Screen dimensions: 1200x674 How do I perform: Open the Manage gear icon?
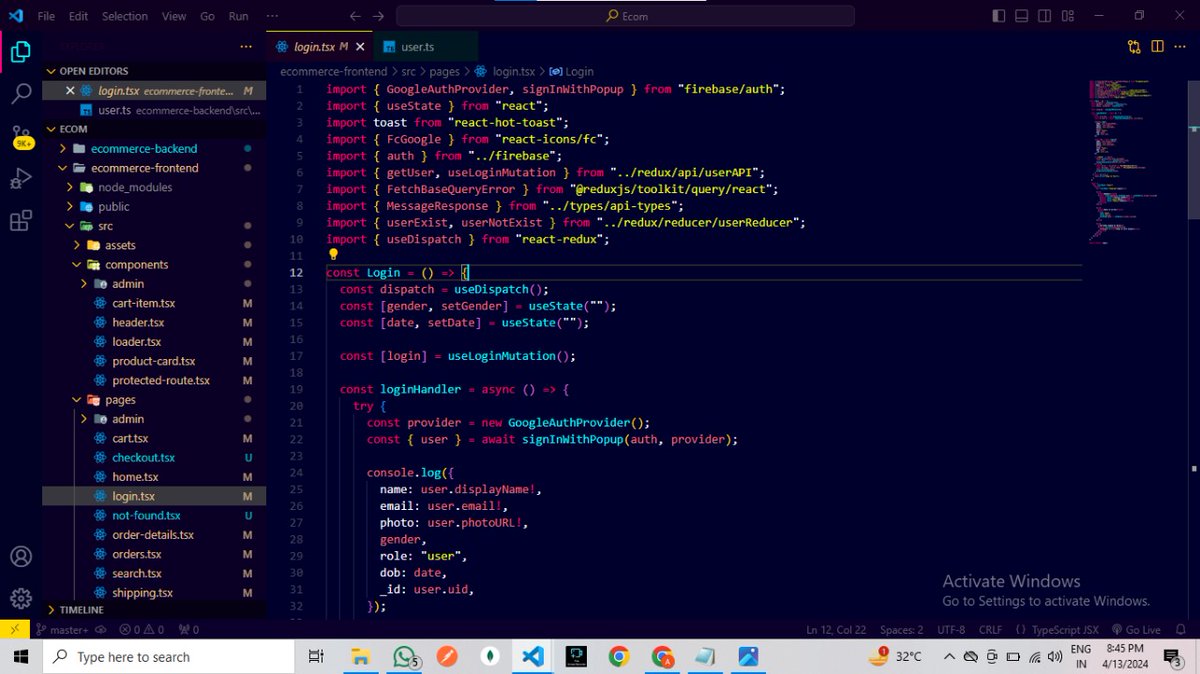click(21, 598)
